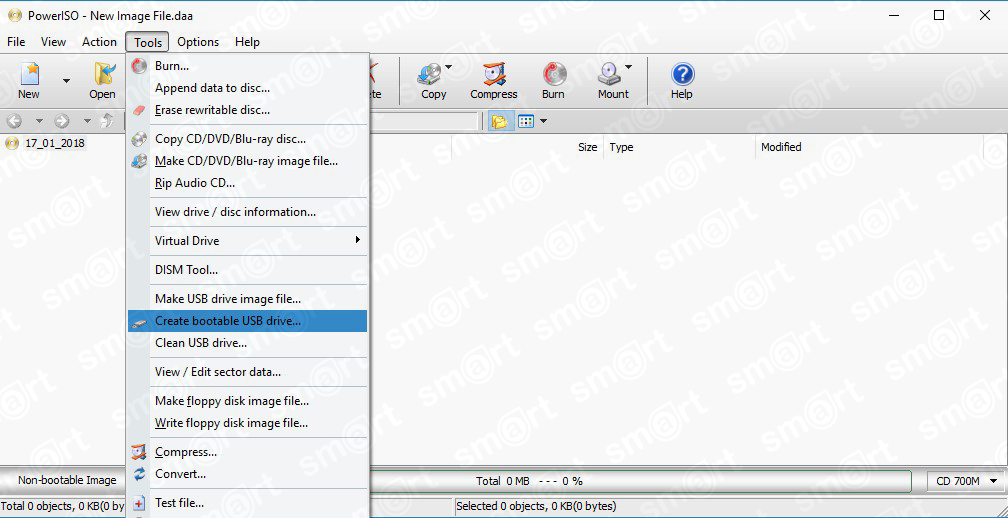Select Create bootable USB drive menu item
1008x518 pixels.
tap(228, 321)
